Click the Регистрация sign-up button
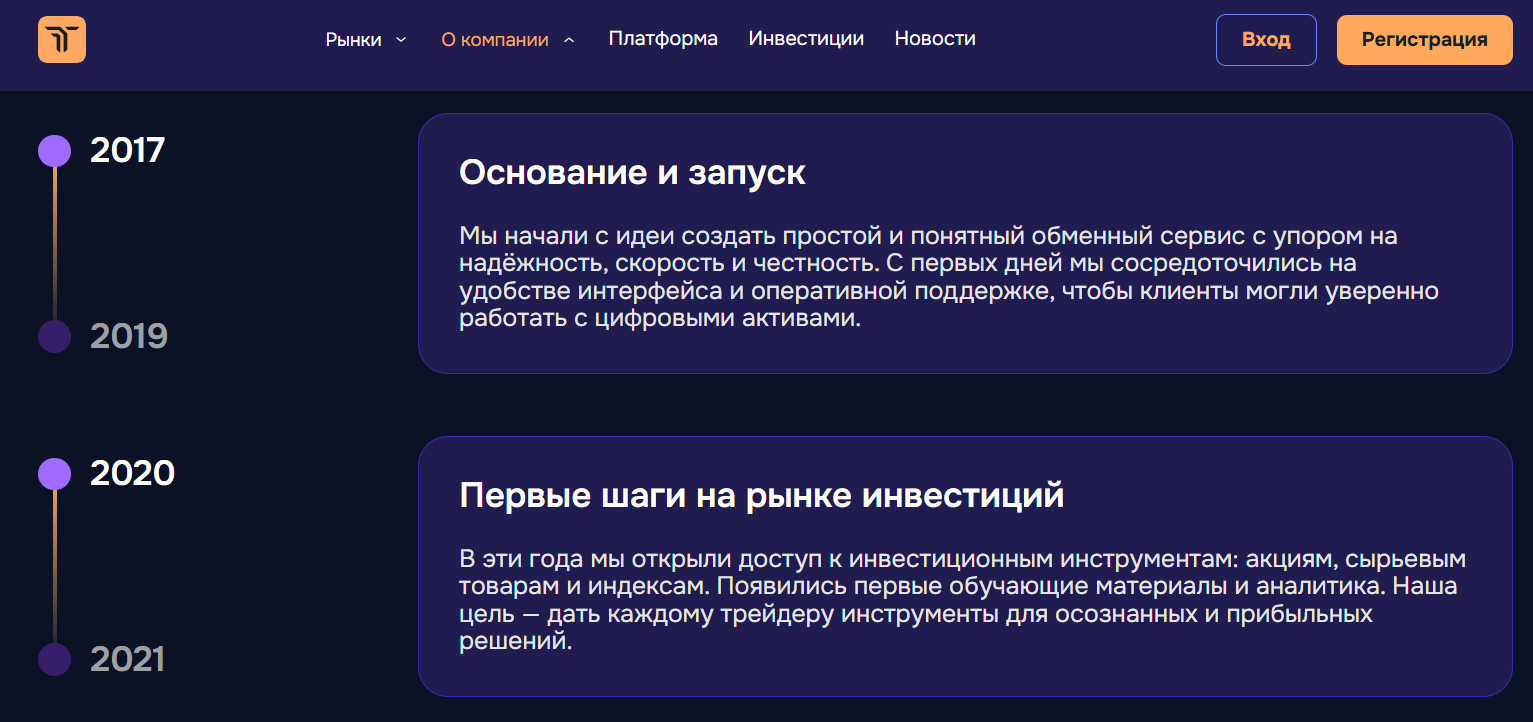Viewport: 1533px width, 722px height. (x=1424, y=40)
